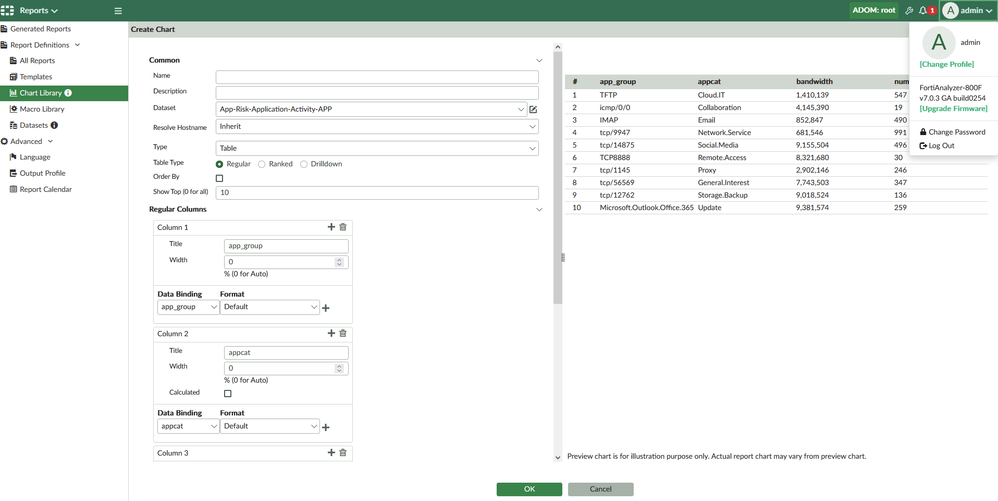Add a column using Column 1 plus icon
The height and width of the screenshot is (501, 998).
tap(331, 227)
